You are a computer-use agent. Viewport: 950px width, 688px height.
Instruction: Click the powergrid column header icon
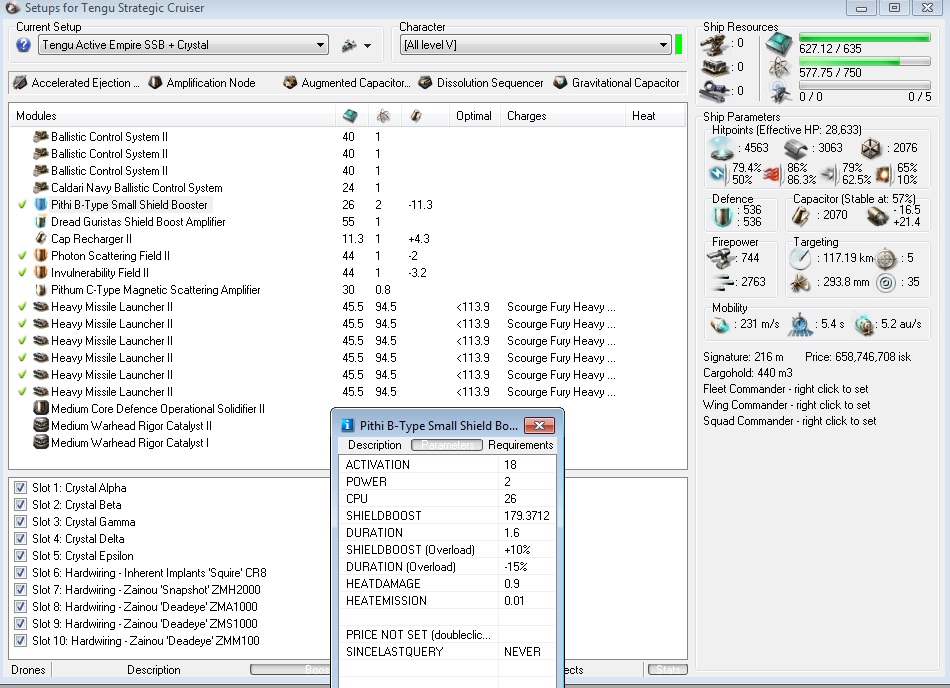coord(383,116)
